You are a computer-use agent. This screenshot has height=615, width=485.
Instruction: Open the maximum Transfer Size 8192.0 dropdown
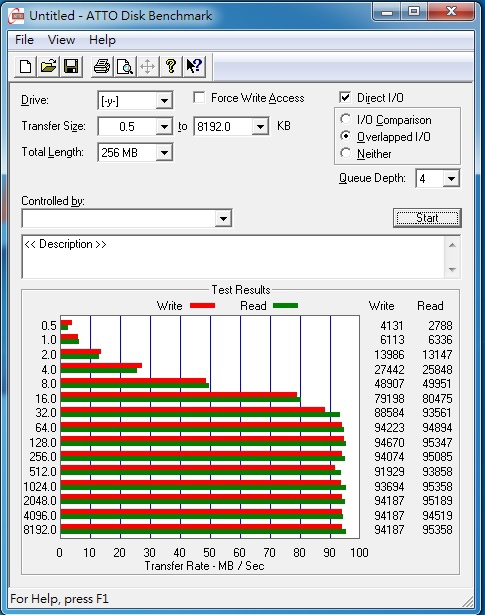(260, 127)
